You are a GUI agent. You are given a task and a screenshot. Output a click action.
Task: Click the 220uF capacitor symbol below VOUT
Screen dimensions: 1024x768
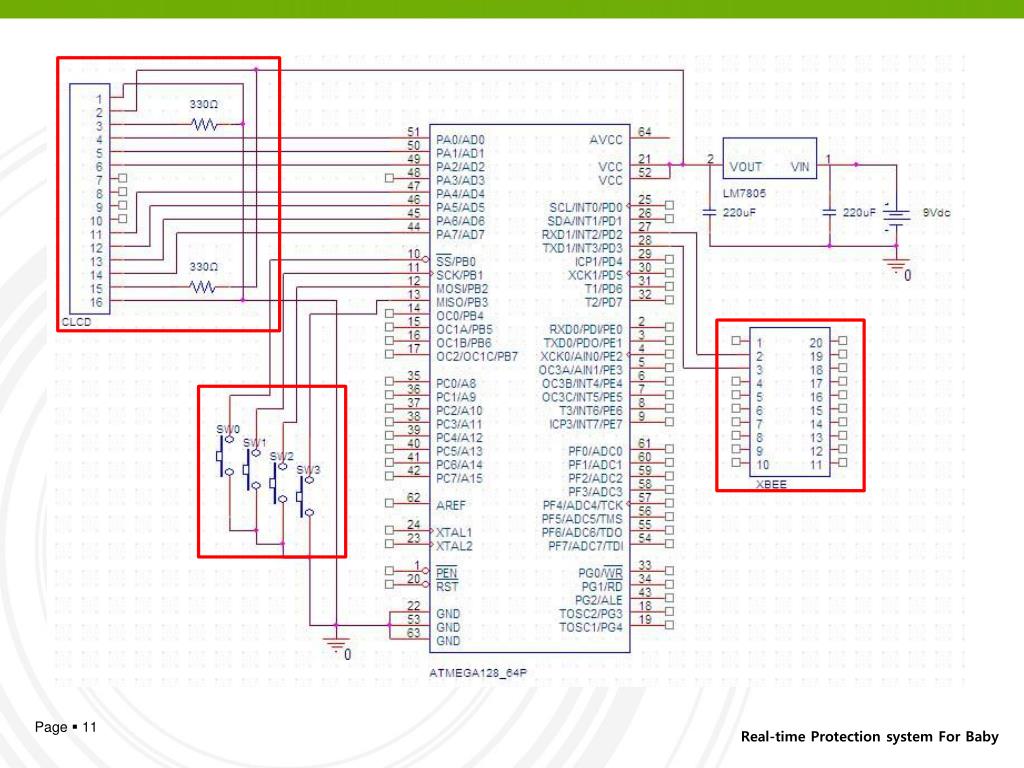point(709,212)
